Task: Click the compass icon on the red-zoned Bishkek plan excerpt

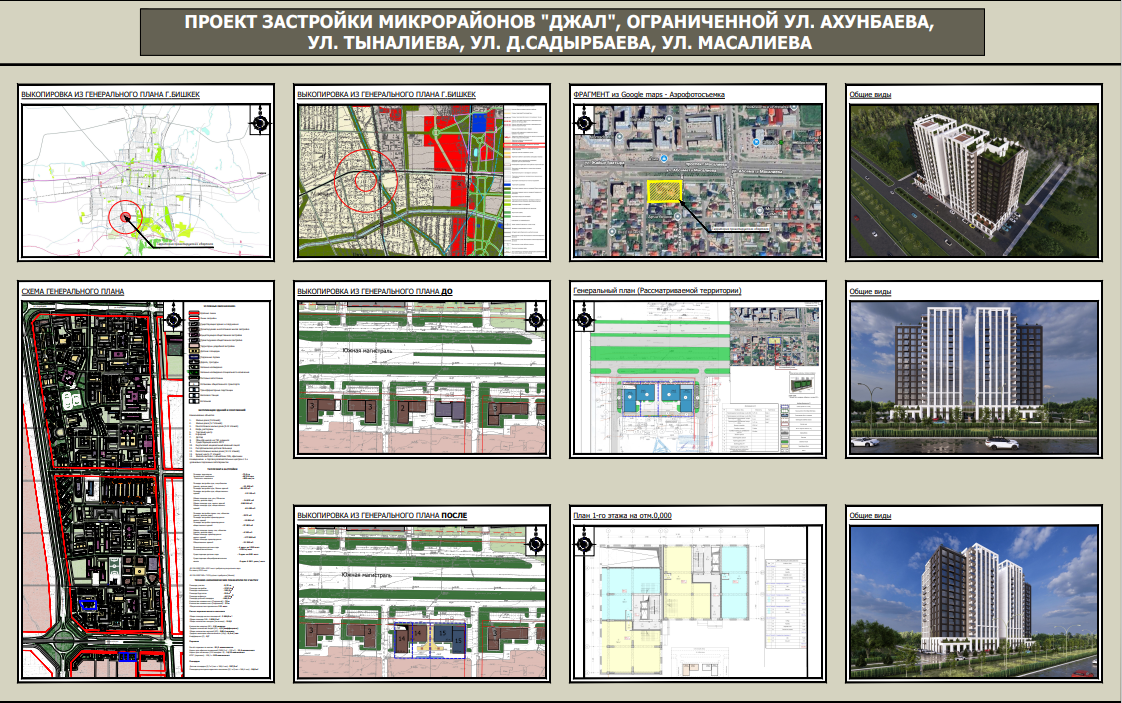Action: (536, 123)
